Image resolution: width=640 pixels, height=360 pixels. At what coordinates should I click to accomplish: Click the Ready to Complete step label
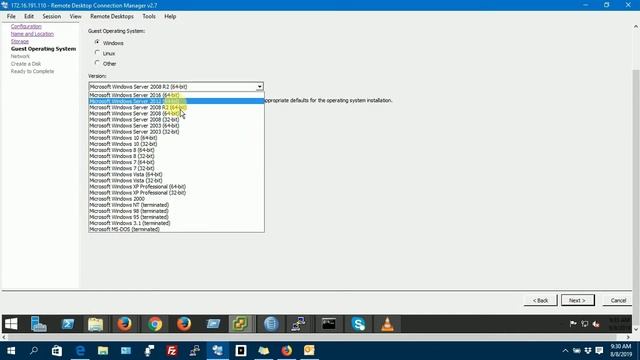pyautogui.click(x=32, y=71)
